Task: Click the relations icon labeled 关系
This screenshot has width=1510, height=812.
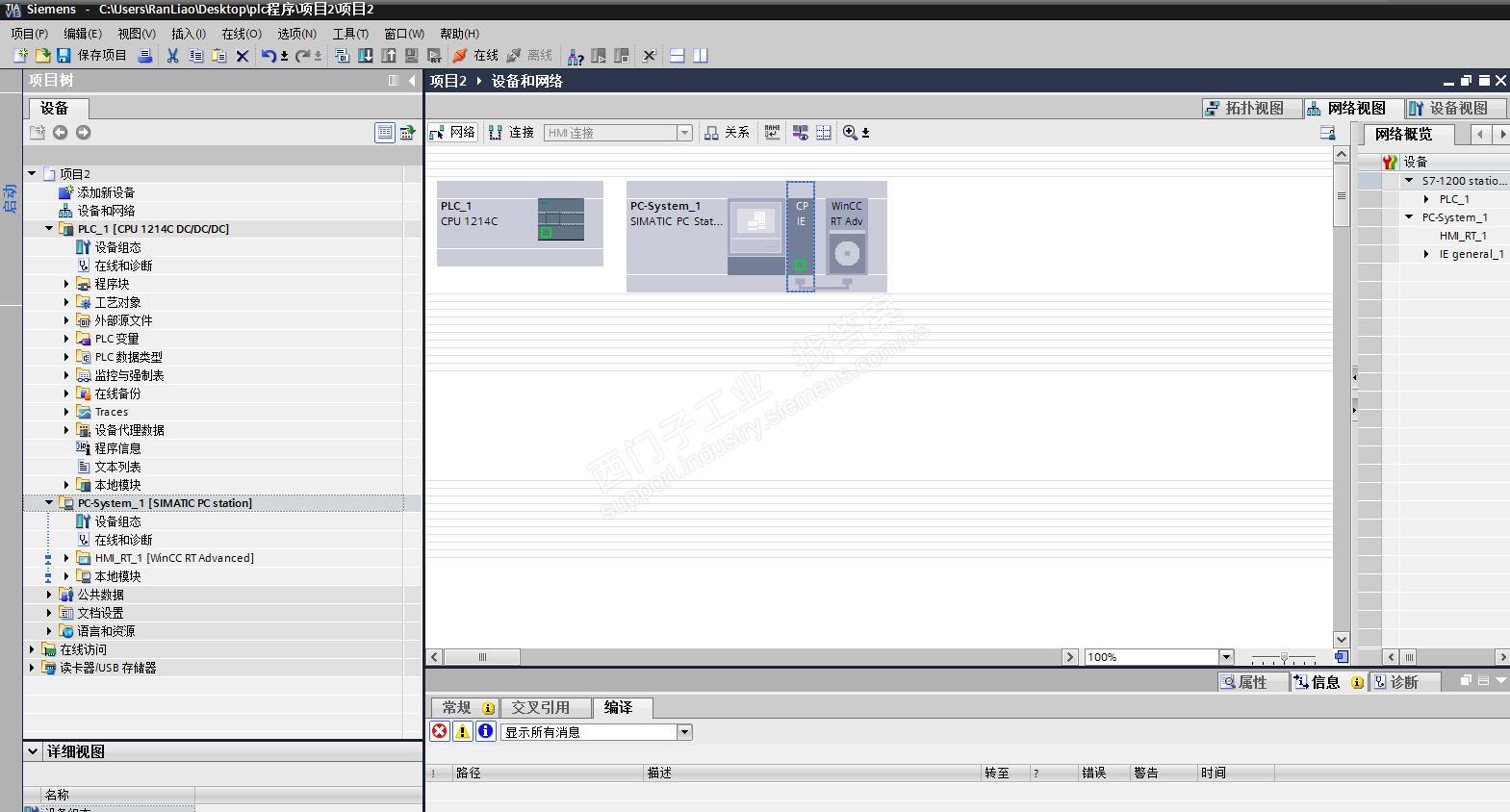Action: pyautogui.click(x=727, y=133)
